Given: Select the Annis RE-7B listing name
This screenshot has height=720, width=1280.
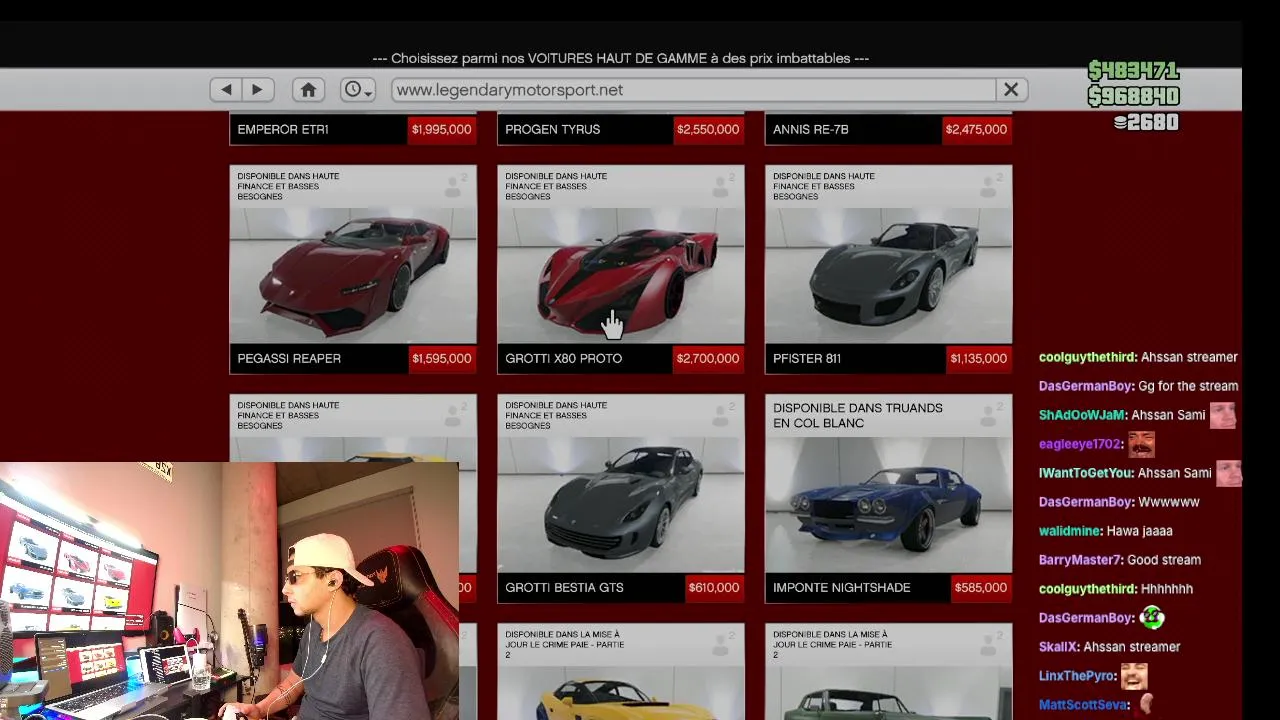Looking at the screenshot, I should click(x=810, y=129).
